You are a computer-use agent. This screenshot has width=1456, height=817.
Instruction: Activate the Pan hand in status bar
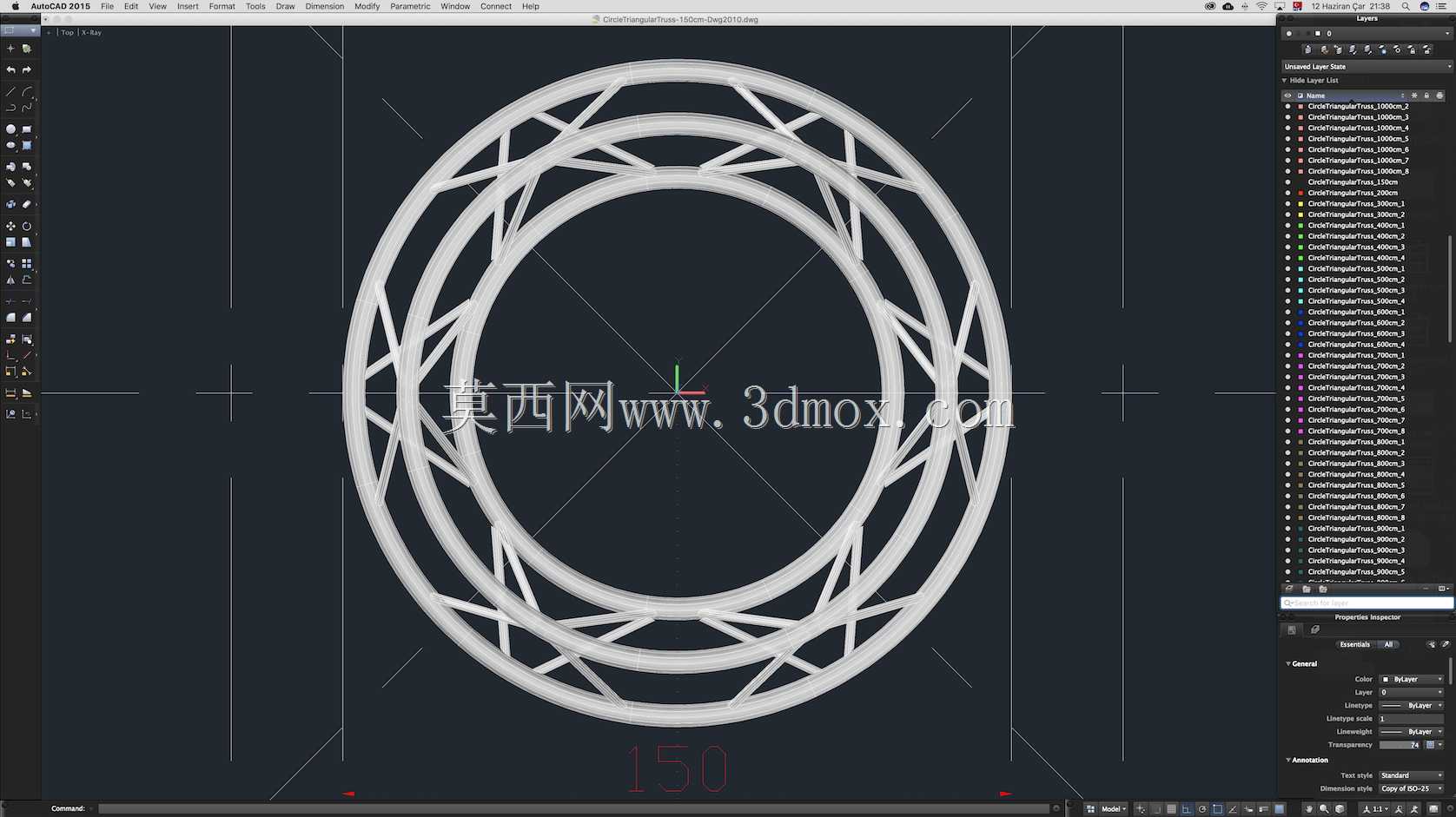coord(1308,808)
